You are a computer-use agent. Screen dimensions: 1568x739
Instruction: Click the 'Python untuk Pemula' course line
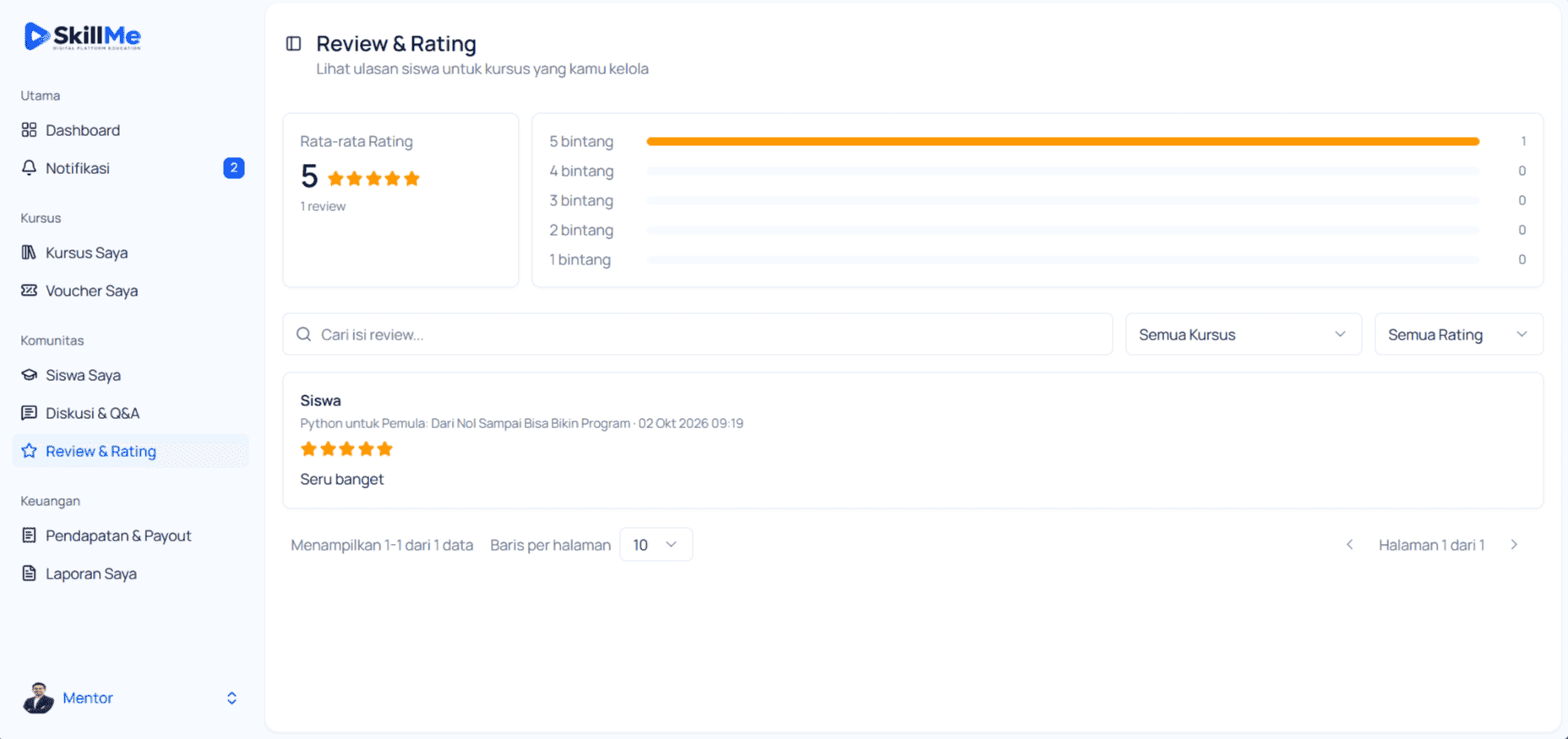tap(521, 423)
